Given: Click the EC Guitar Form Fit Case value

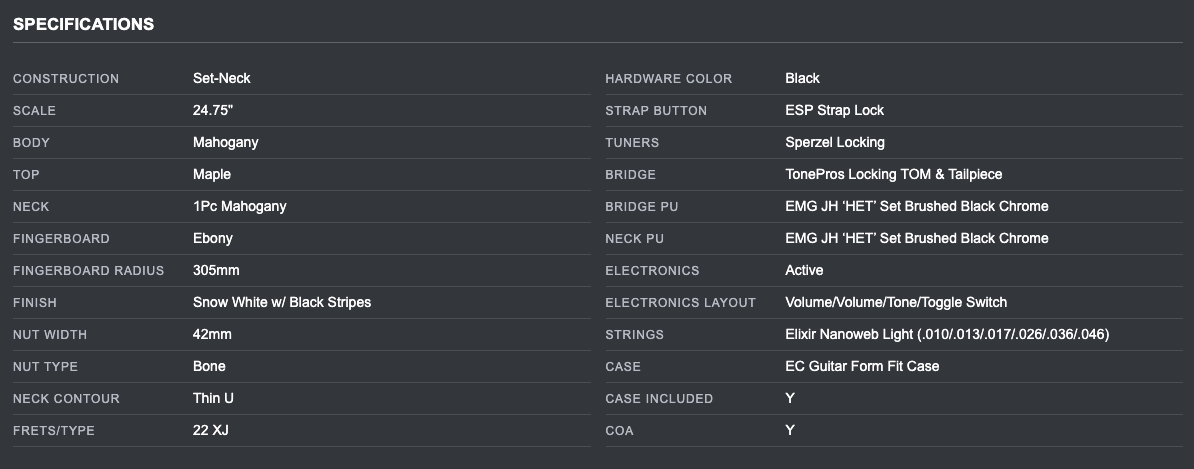Looking at the screenshot, I should [x=862, y=366].
